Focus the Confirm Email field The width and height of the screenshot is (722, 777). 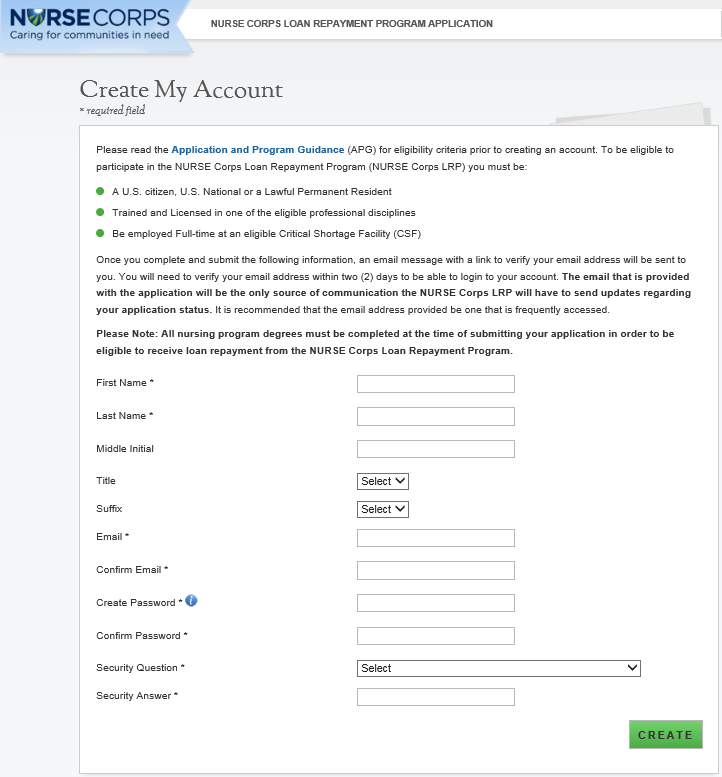(x=435, y=570)
